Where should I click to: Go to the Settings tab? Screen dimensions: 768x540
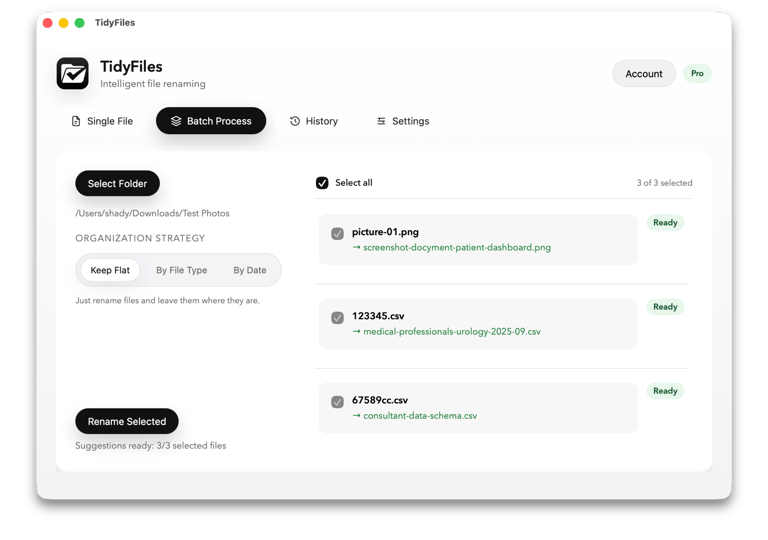[402, 122]
